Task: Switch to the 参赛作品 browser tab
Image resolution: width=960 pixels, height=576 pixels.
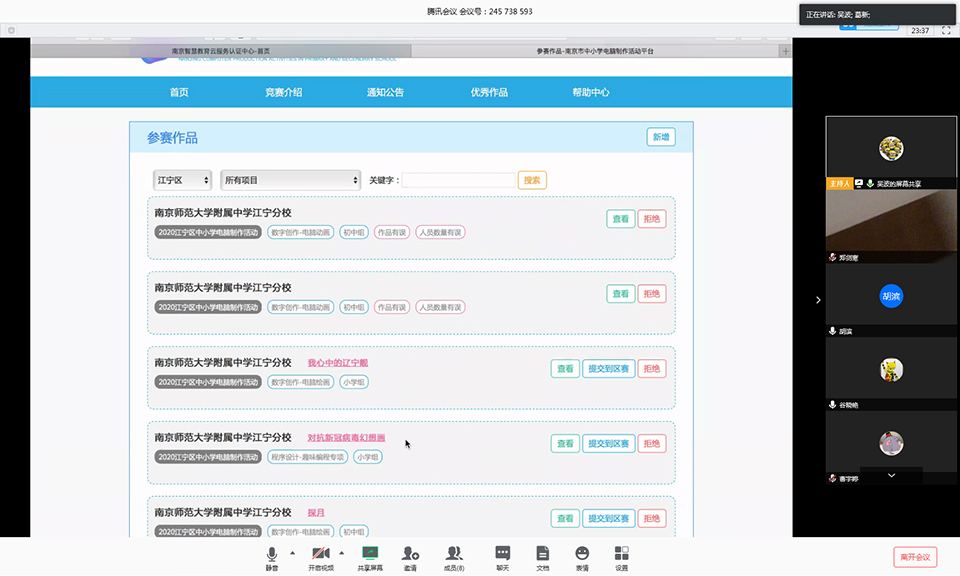Action: pyautogui.click(x=595, y=51)
